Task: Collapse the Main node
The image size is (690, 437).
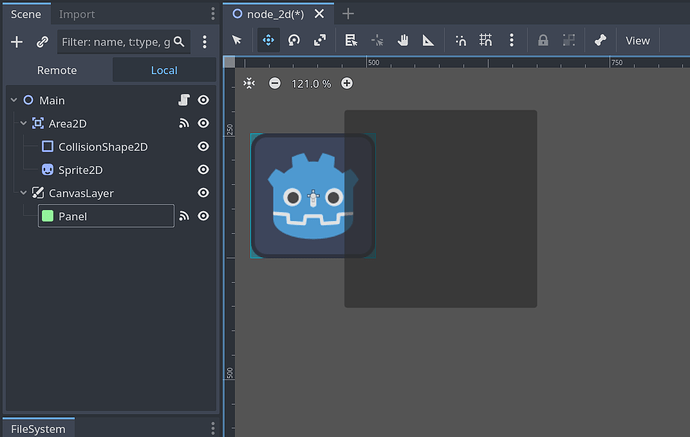Action: tap(14, 100)
